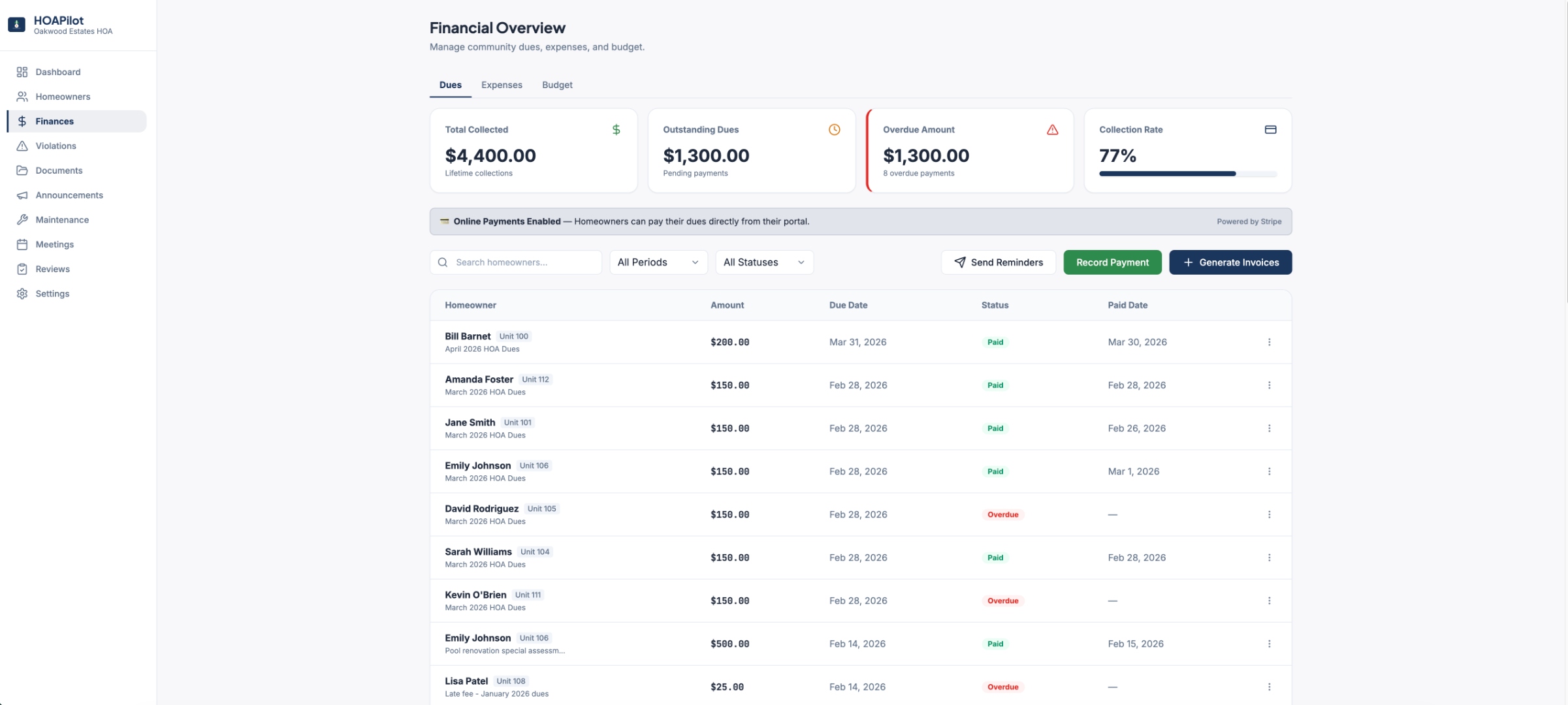This screenshot has width=1568, height=705.
Task: Click the Announcements megaphone icon
Action: pyautogui.click(x=22, y=195)
